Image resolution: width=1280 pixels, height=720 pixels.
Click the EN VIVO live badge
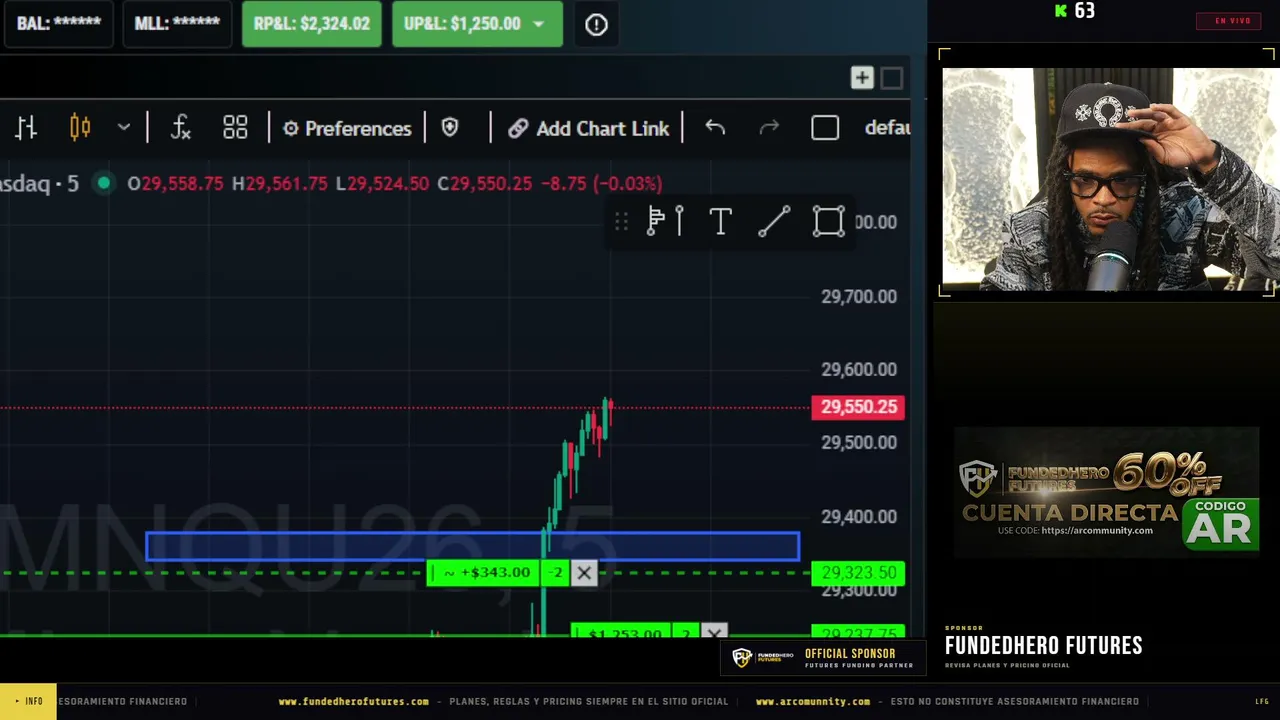pos(1229,21)
